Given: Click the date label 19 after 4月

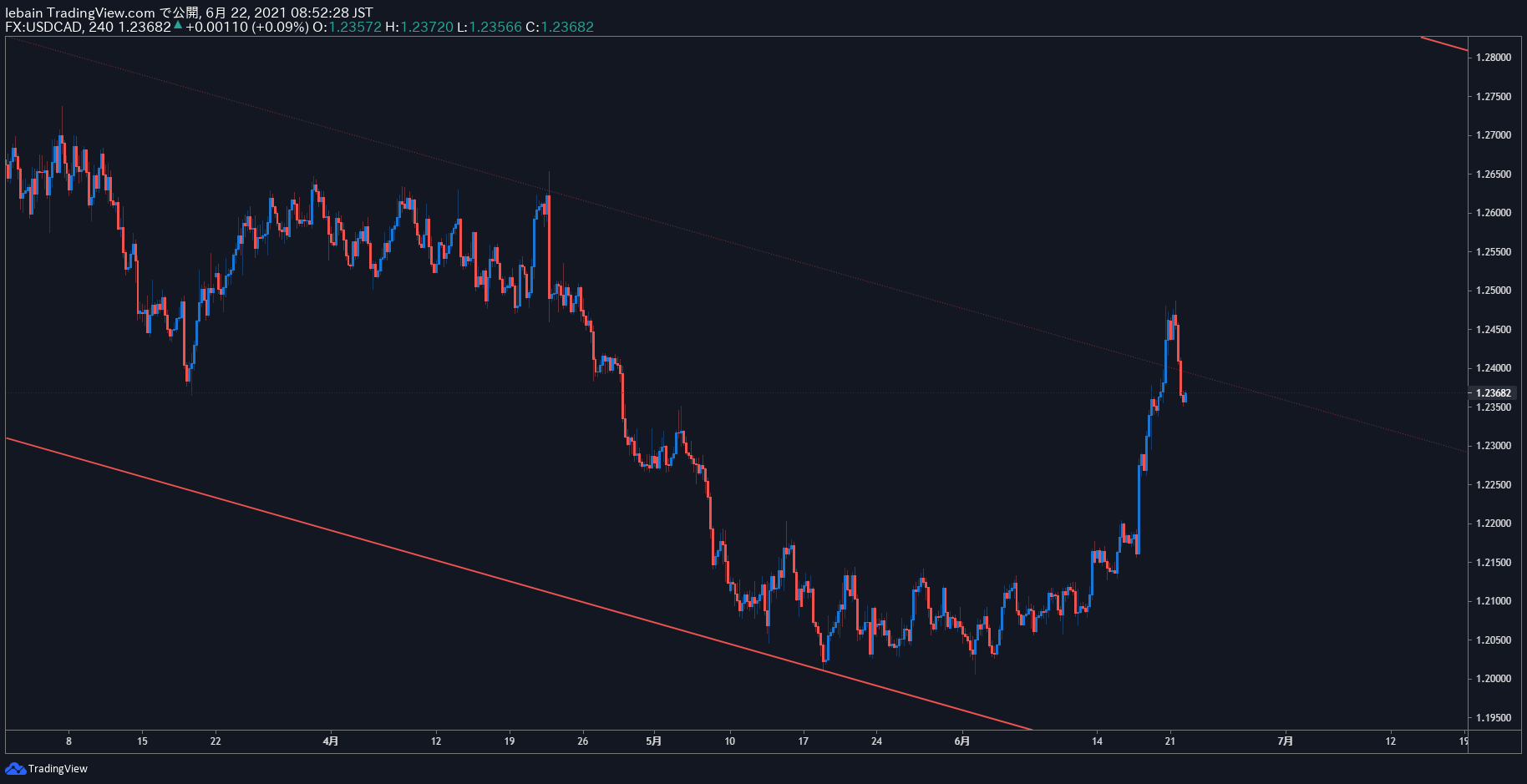Looking at the screenshot, I should (510, 741).
